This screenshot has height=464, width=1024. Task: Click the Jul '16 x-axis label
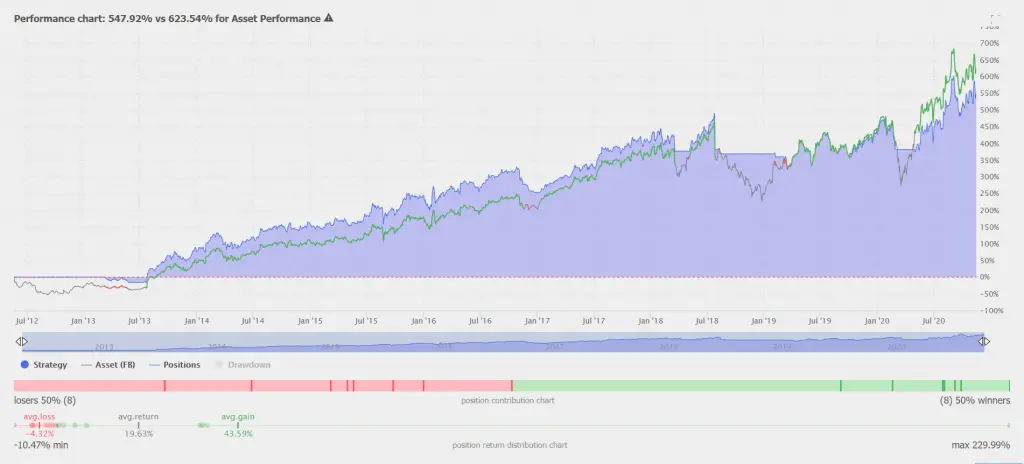click(x=480, y=321)
